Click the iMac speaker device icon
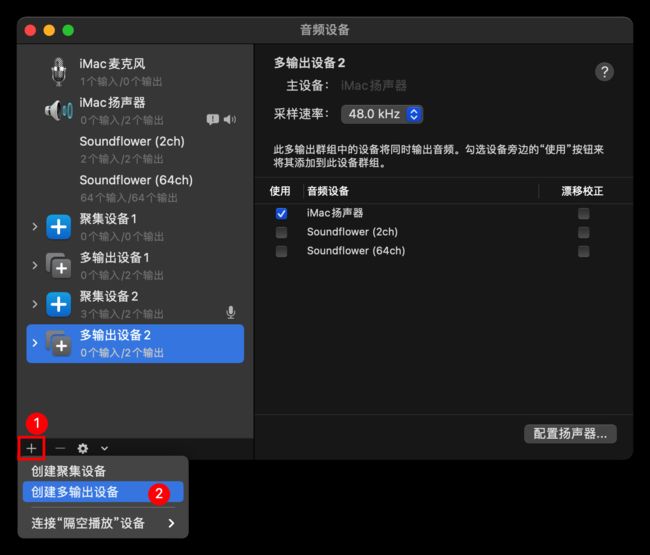650x555 pixels. (58, 110)
